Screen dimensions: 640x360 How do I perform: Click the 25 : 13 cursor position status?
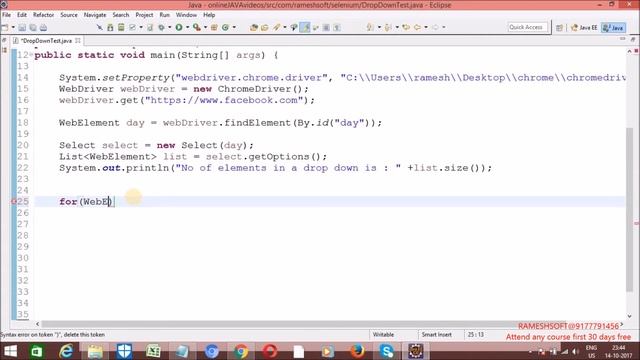pos(476,334)
